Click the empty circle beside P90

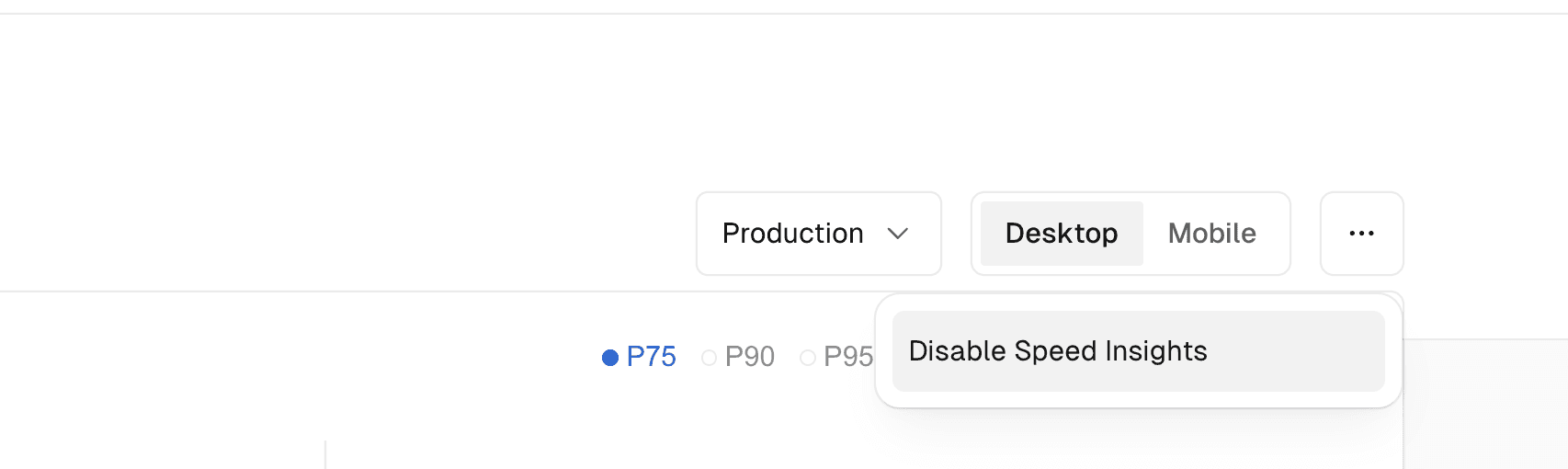pos(709,357)
